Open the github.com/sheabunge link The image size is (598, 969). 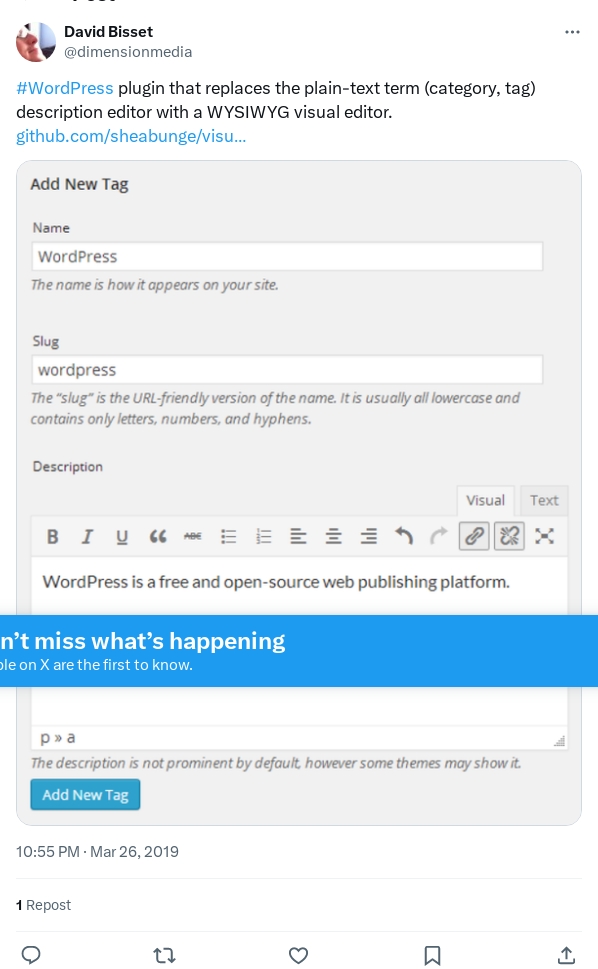click(131, 136)
